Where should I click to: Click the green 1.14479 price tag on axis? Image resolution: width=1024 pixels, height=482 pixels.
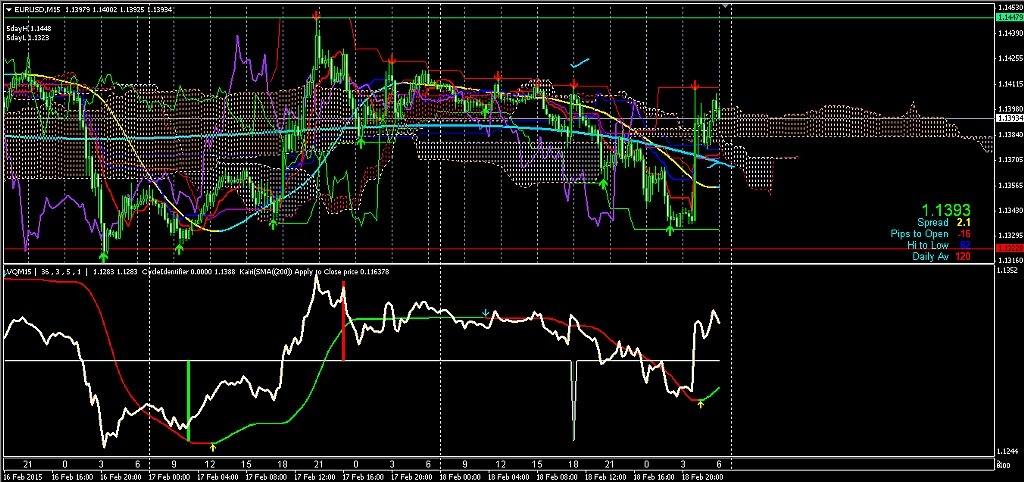(1009, 17)
